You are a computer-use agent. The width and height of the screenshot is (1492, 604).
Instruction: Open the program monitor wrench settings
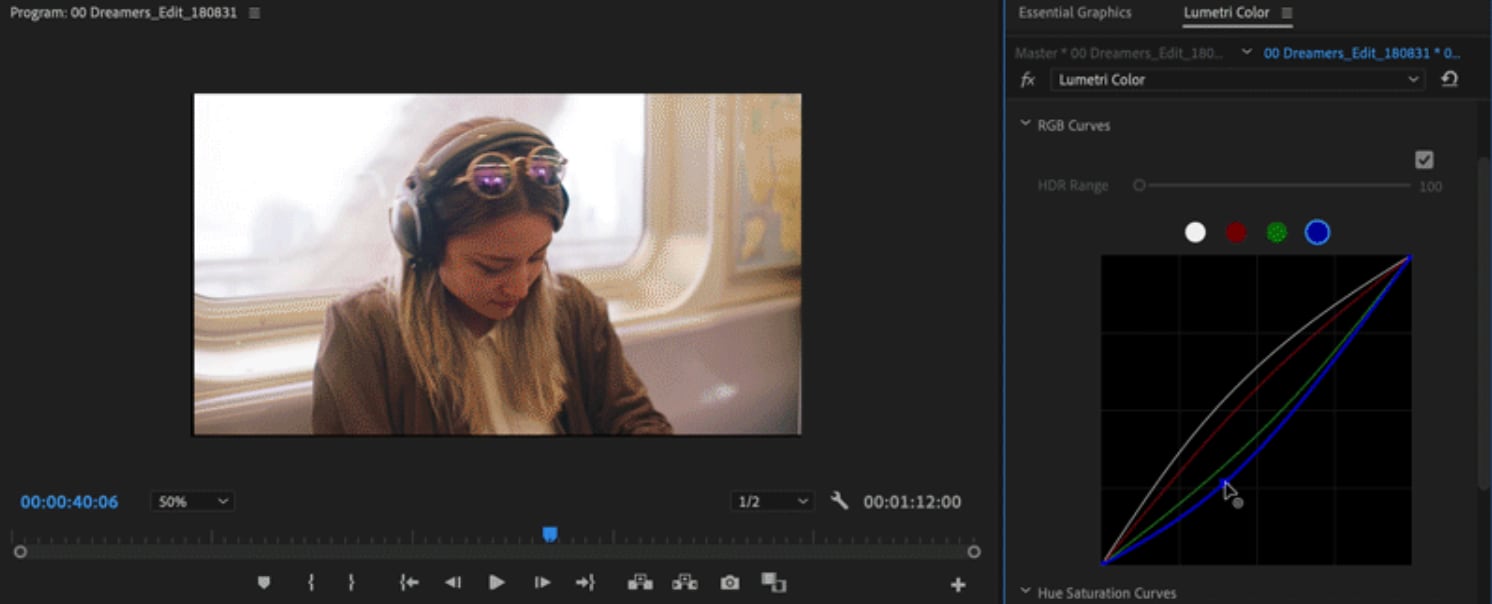(x=839, y=501)
